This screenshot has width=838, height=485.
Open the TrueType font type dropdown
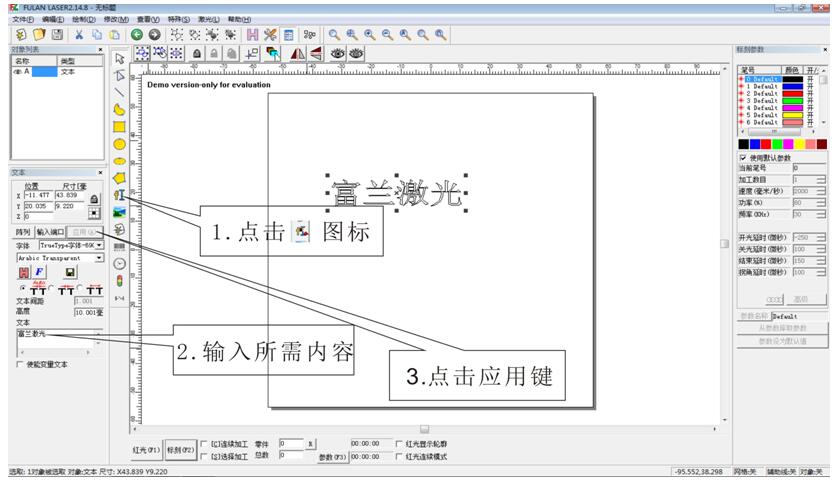tap(99, 244)
